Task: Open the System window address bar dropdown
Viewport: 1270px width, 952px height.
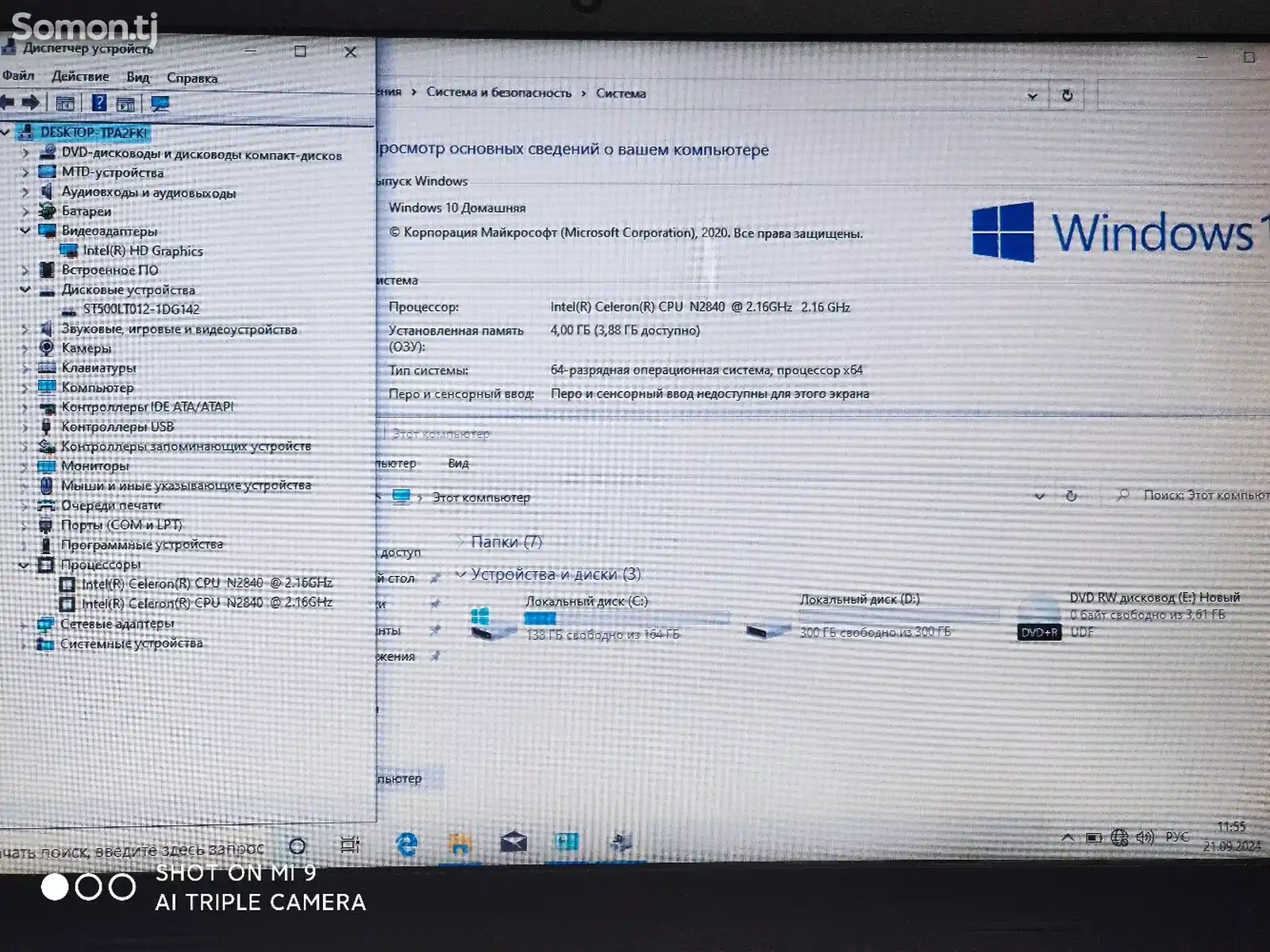Action: (1032, 96)
